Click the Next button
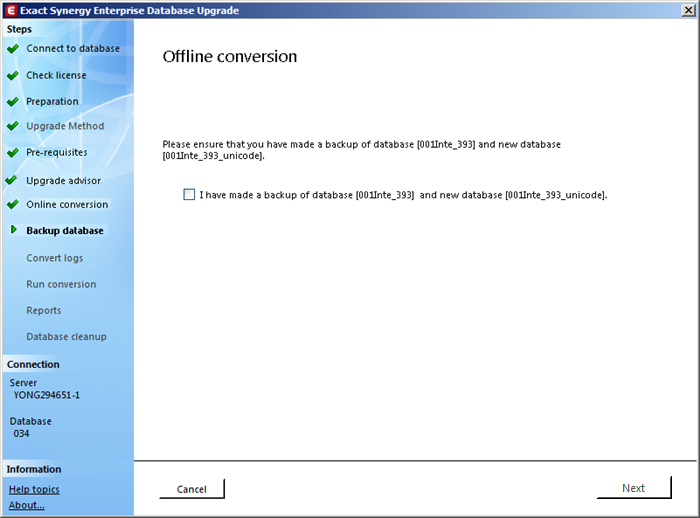 634,488
